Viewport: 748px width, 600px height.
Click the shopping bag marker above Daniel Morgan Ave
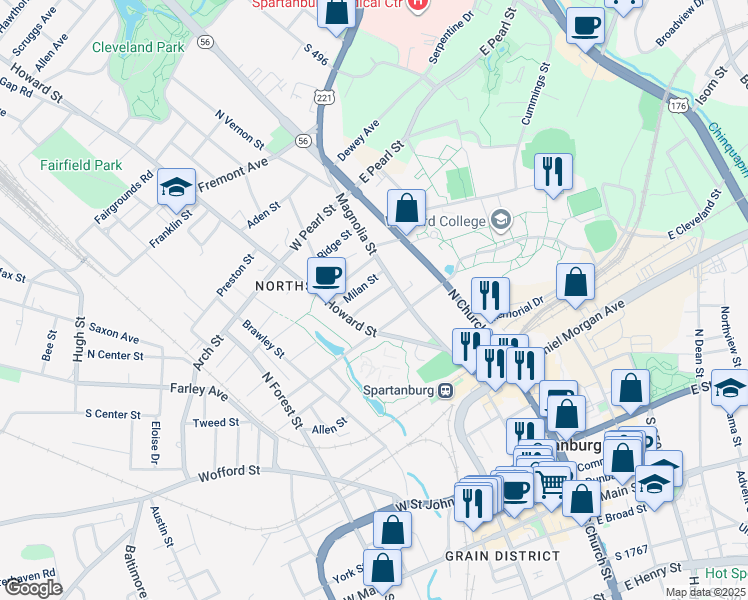(575, 283)
